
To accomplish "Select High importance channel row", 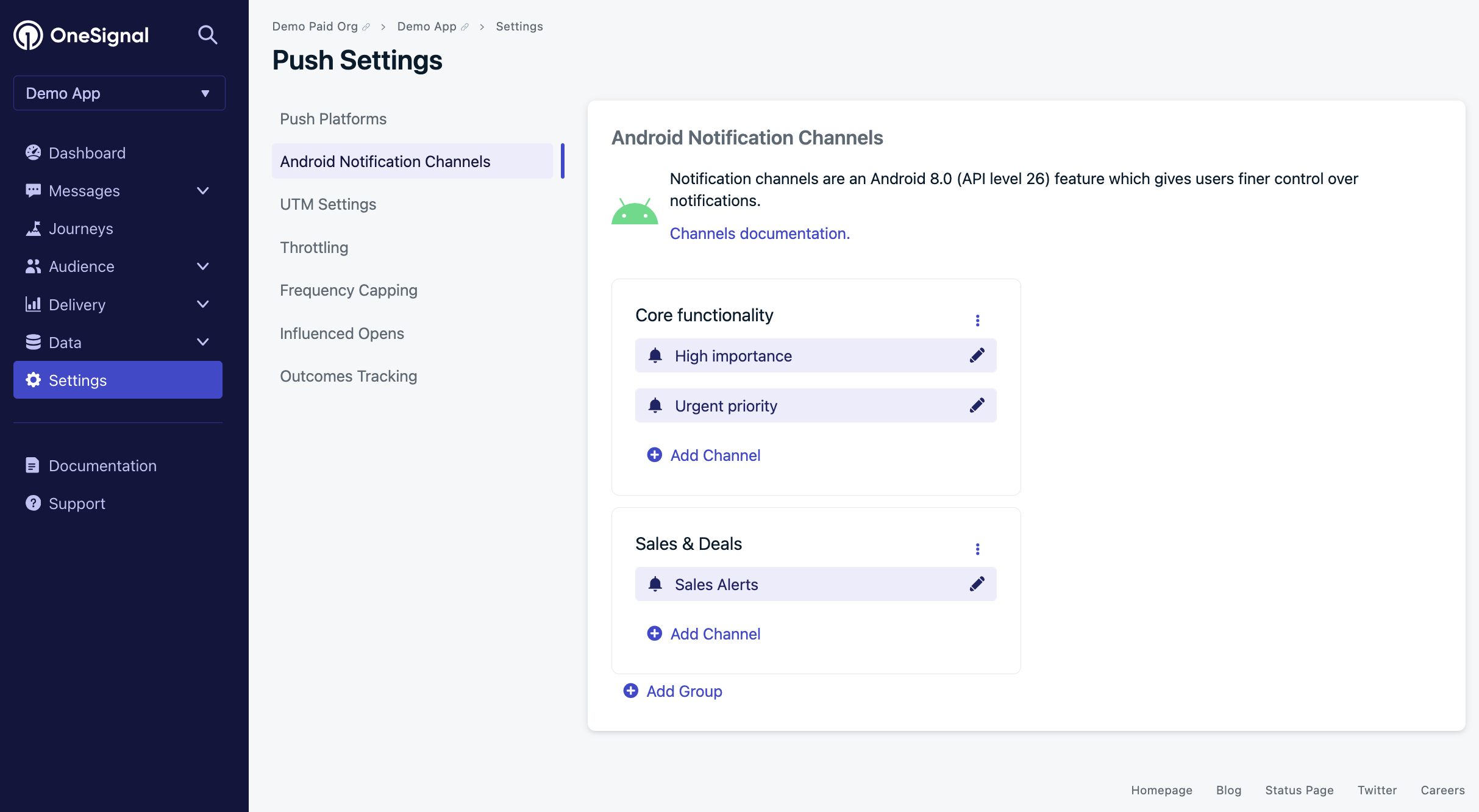I will tap(816, 355).
